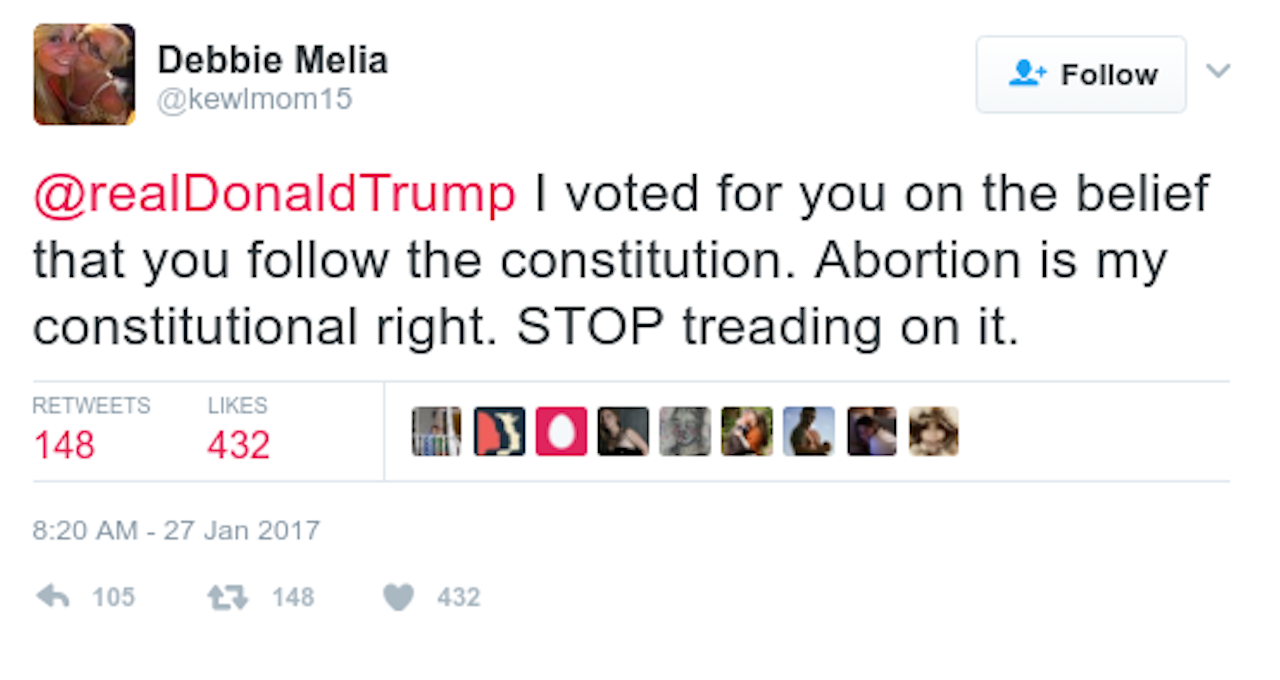View the 148 retweets list
1280x680 pixels.
coord(65,444)
